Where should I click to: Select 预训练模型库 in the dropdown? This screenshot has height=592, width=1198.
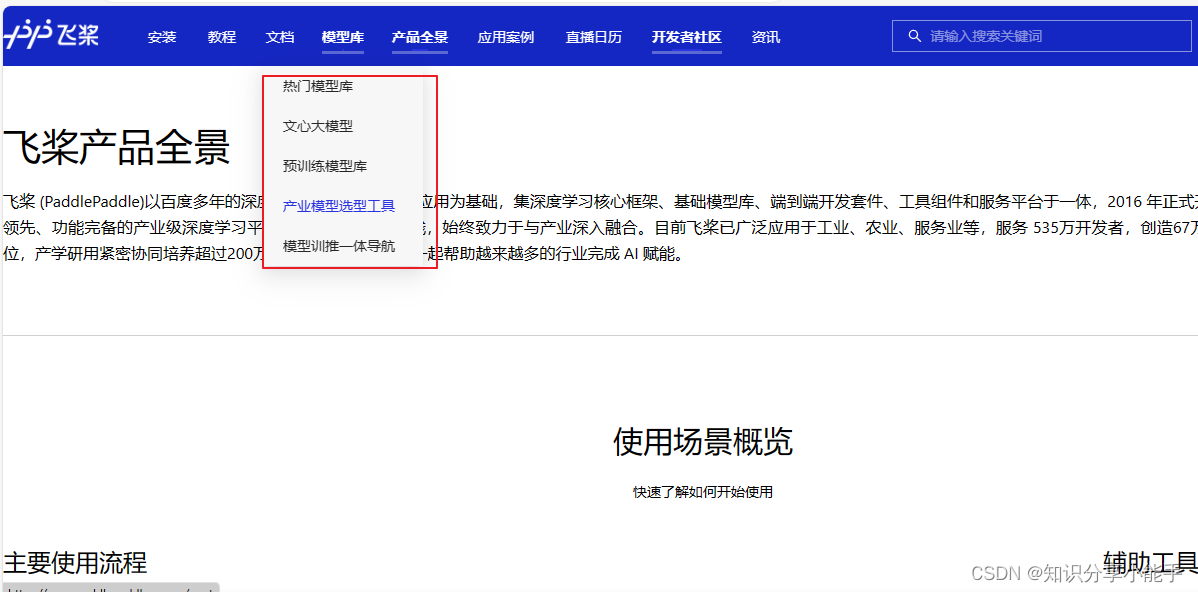click(x=325, y=166)
